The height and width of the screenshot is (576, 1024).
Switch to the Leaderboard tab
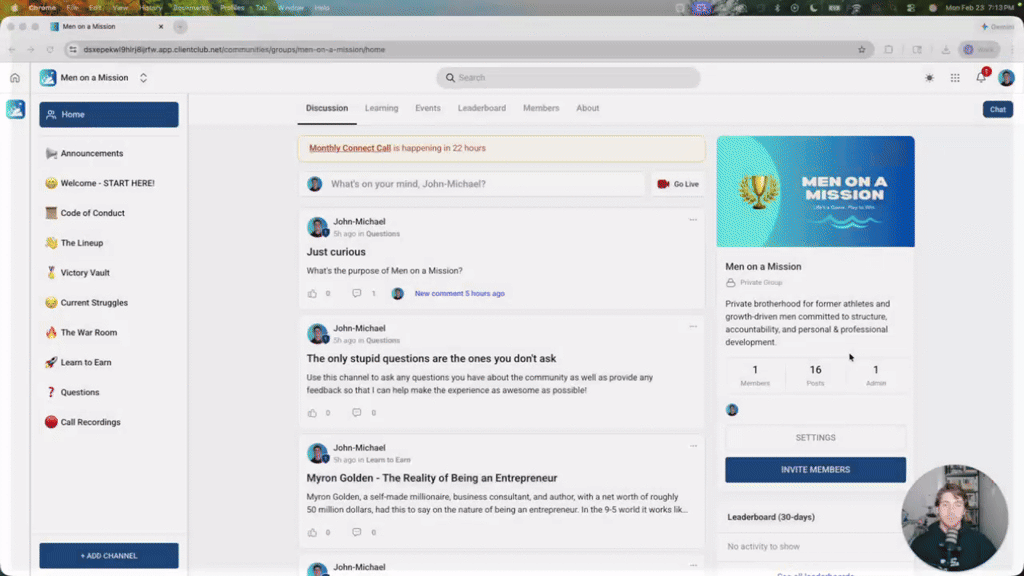click(481, 108)
